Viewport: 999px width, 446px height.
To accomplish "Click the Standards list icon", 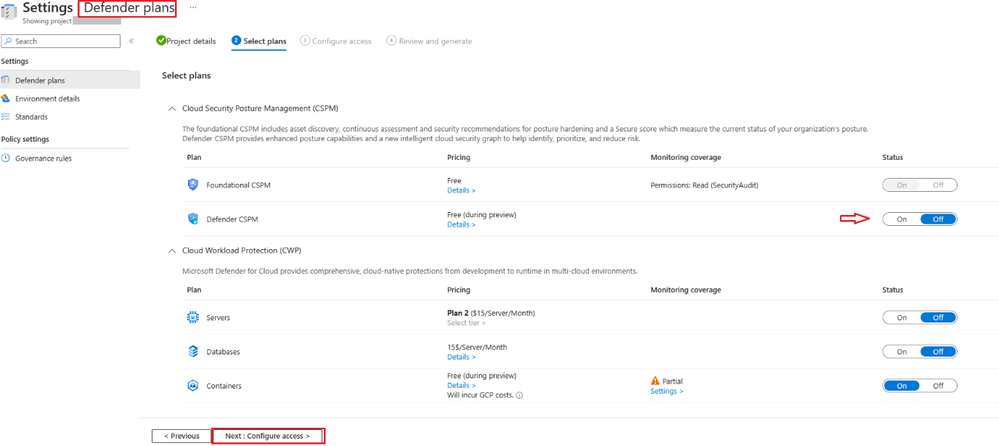I will (x=6, y=117).
